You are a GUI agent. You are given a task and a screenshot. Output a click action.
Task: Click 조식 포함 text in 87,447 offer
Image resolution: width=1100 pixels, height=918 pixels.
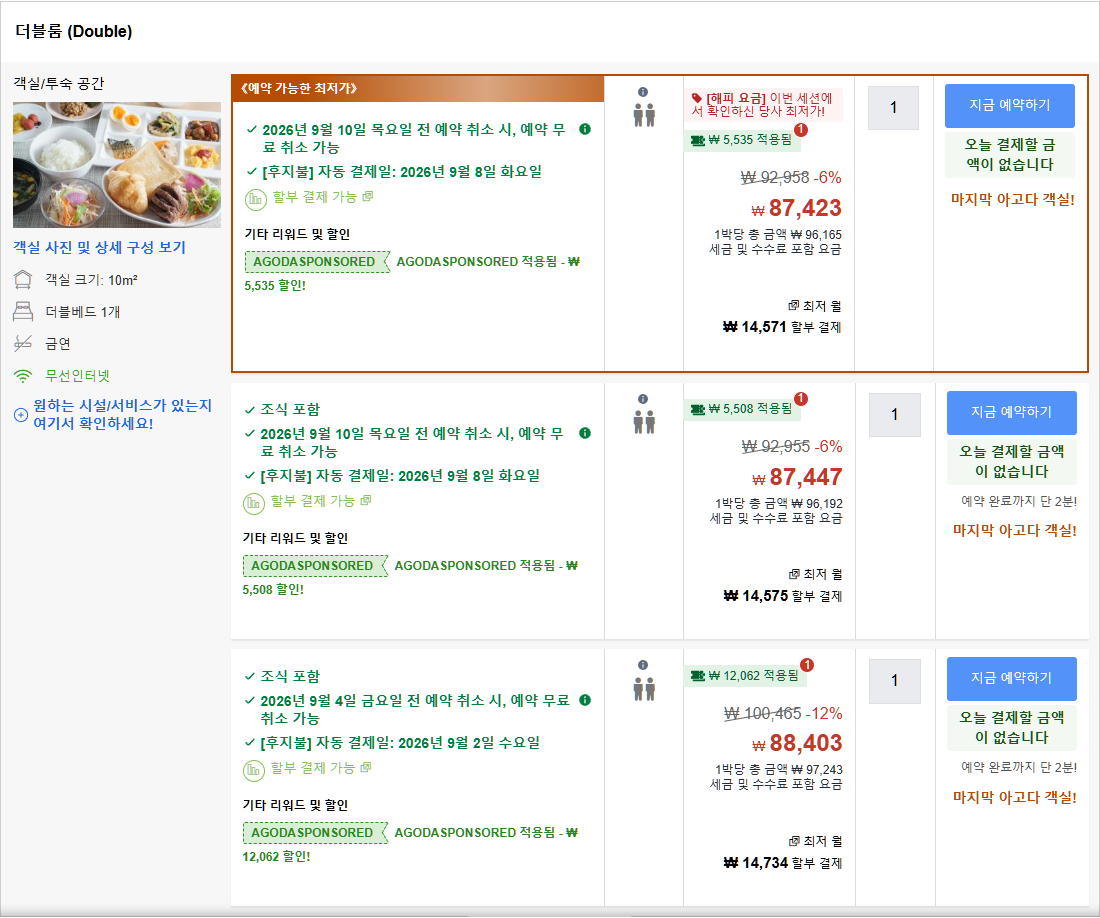(290, 409)
